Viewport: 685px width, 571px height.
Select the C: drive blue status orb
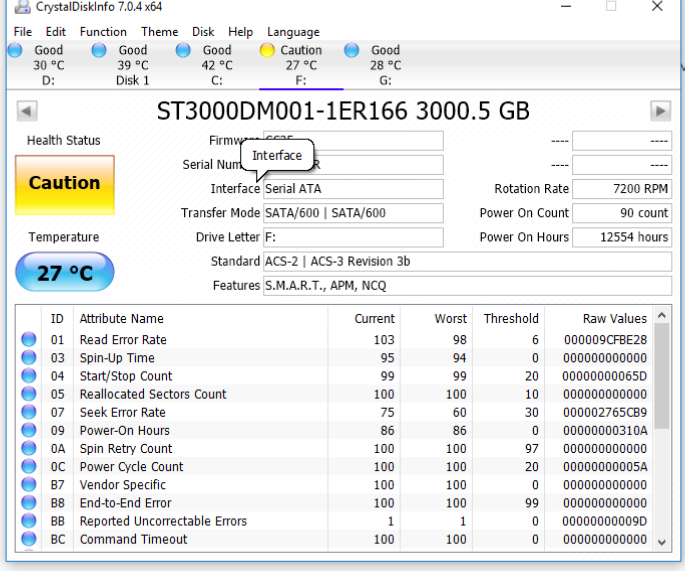183,50
